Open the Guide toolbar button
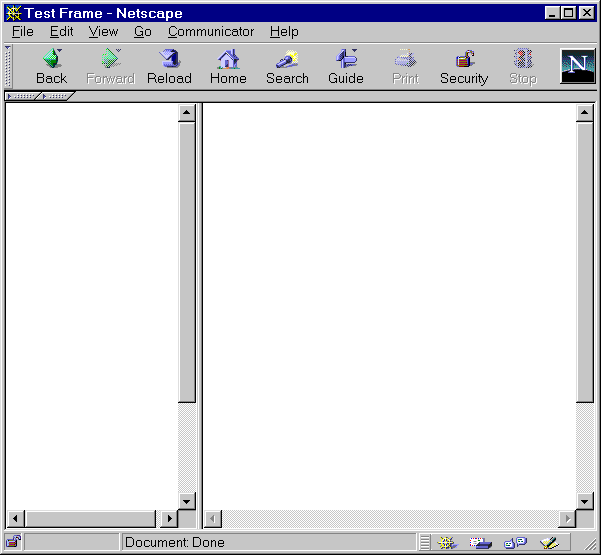Screen dimensions: 601x555 point(346,67)
